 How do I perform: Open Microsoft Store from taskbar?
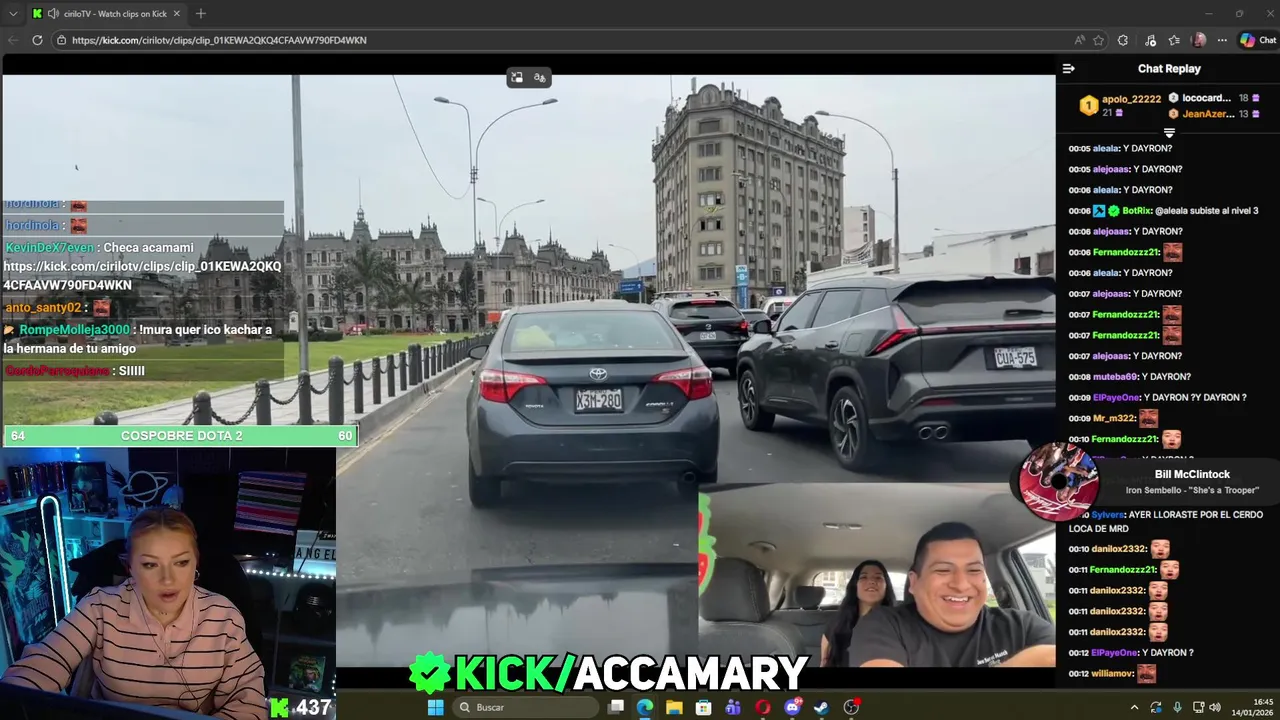tap(704, 707)
